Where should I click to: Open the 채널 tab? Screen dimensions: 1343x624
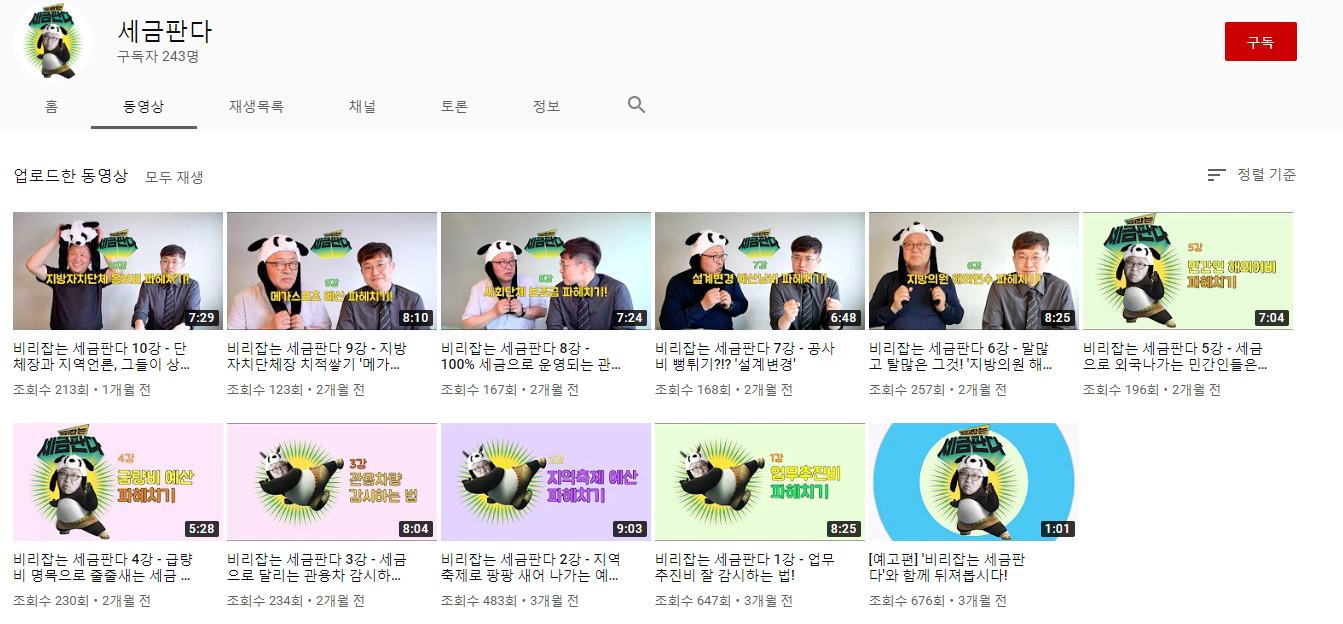click(x=362, y=106)
